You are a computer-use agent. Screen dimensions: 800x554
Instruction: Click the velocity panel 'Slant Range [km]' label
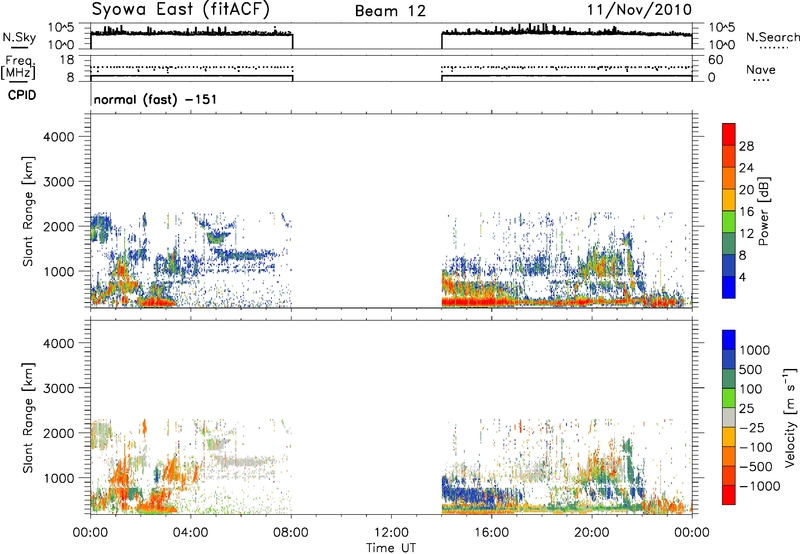click(28, 417)
